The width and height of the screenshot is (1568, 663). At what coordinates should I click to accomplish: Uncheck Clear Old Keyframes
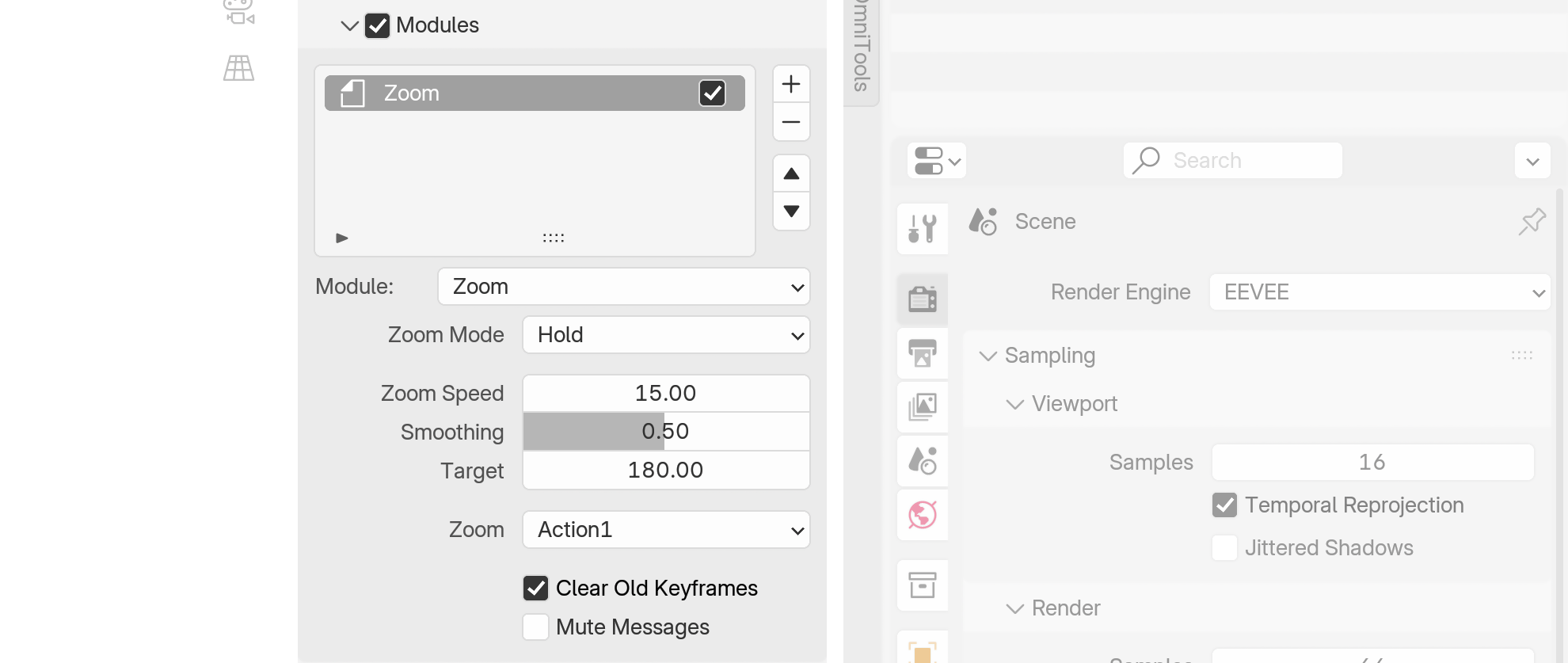click(x=536, y=588)
